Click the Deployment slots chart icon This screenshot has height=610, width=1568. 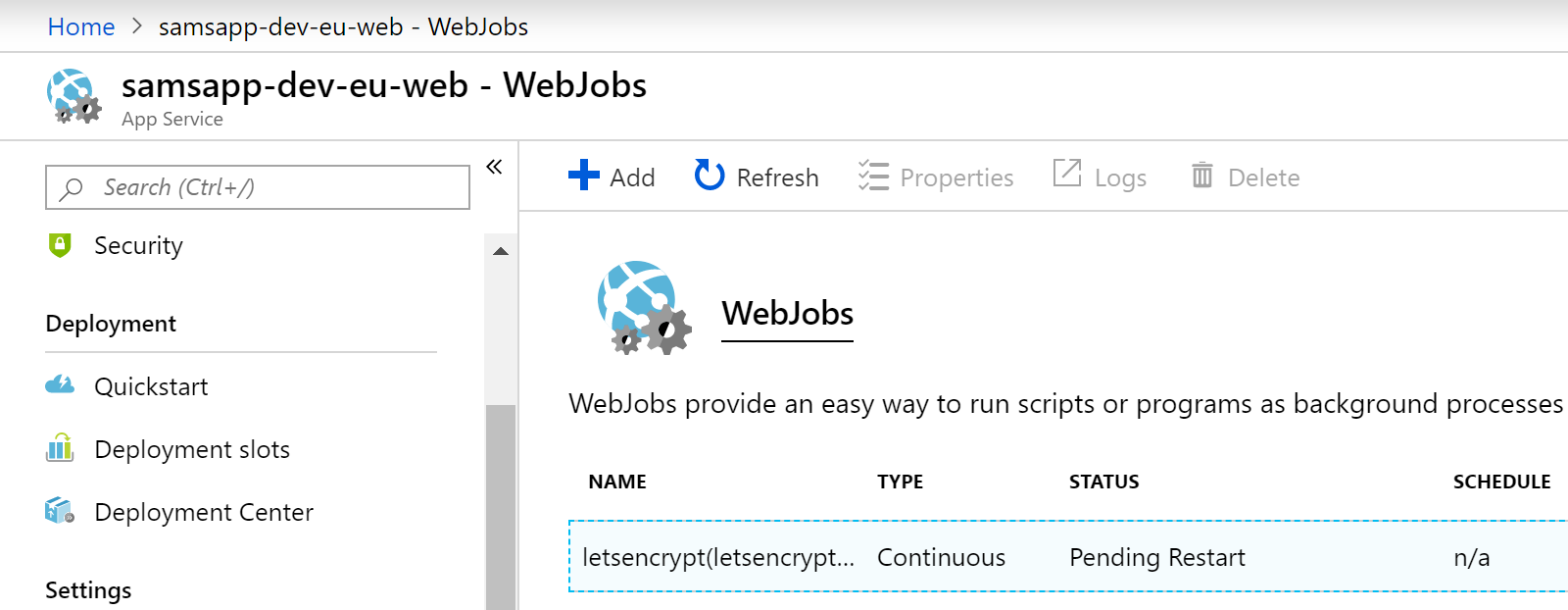(x=60, y=448)
